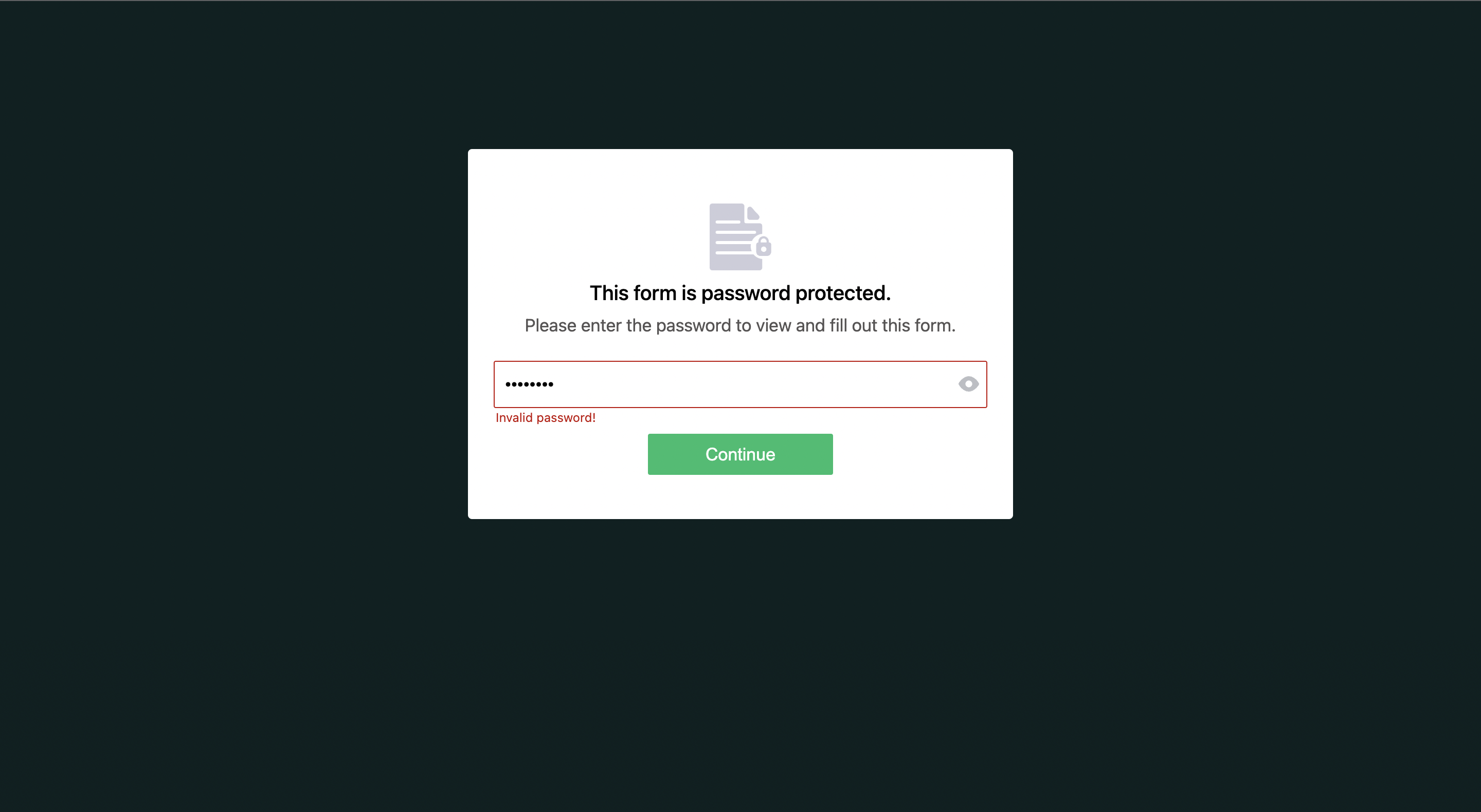The width and height of the screenshot is (1481, 812).
Task: Click the white card area above the document icon
Action: (x=740, y=175)
